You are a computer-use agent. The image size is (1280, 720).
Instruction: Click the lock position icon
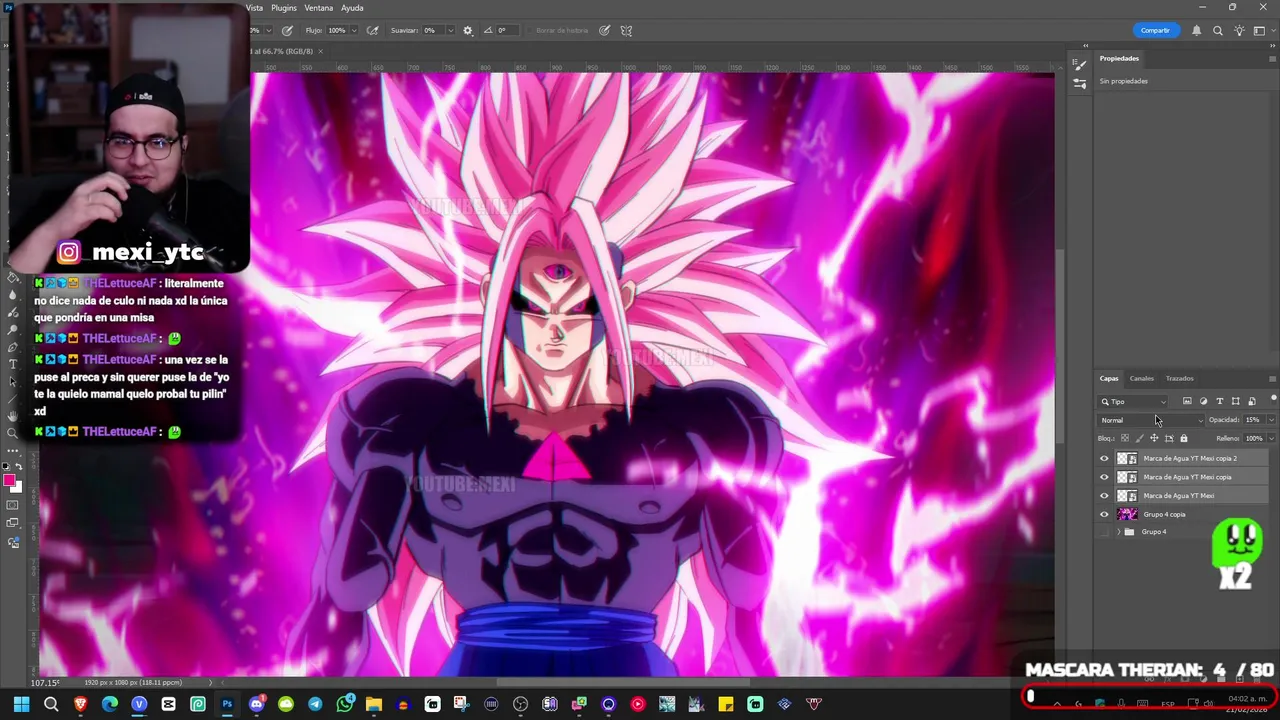coord(1154,438)
